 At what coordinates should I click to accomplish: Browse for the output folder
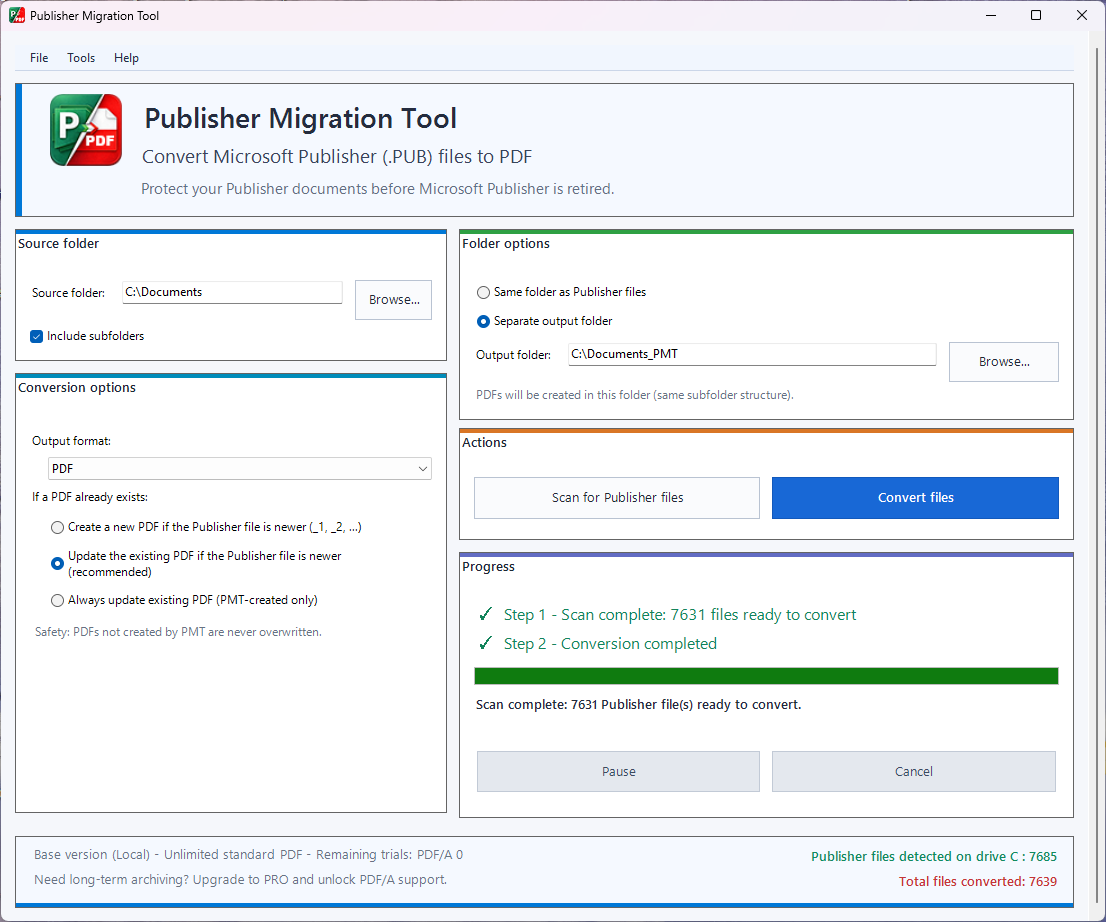pos(1004,362)
